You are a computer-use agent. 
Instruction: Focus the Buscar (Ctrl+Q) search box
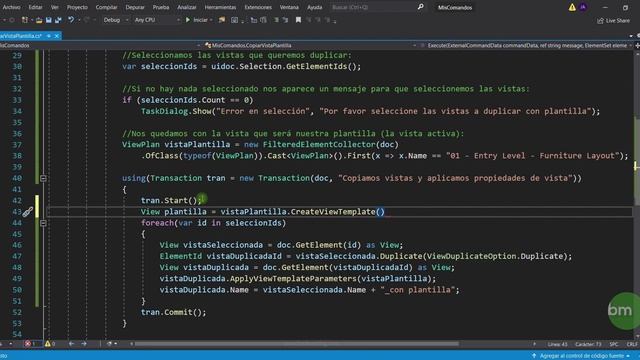coord(373,7)
